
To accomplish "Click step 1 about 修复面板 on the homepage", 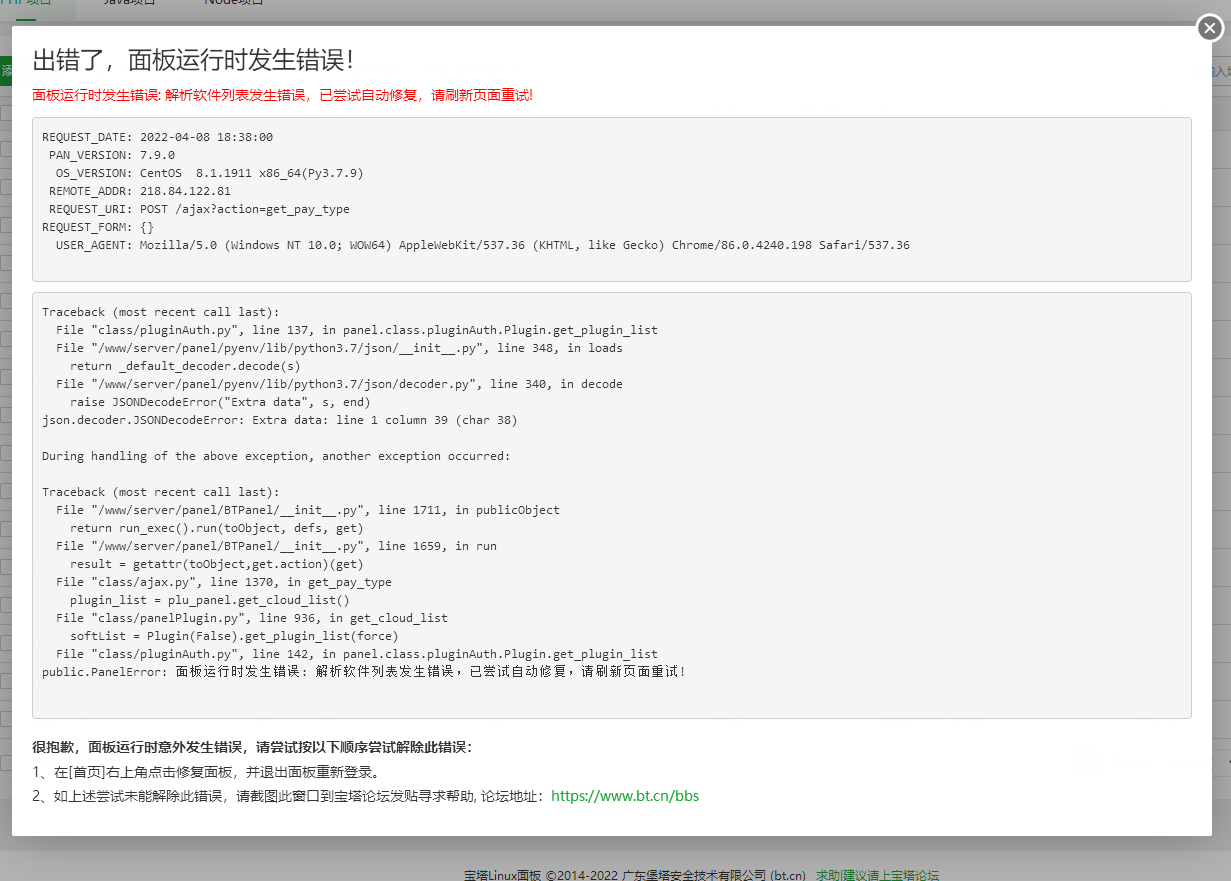I will pos(206,772).
